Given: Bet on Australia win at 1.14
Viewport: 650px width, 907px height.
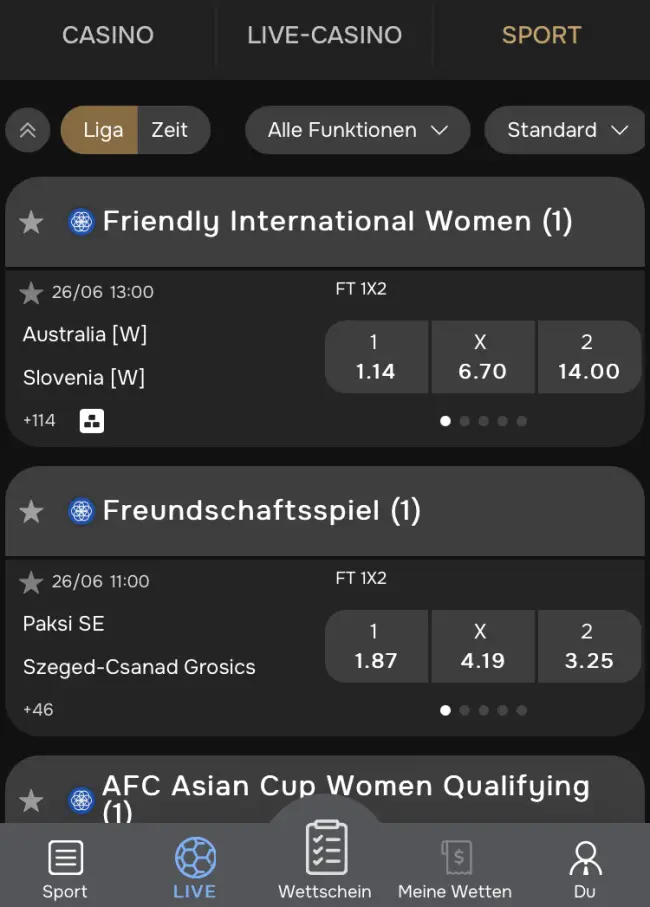Looking at the screenshot, I should 376,357.
